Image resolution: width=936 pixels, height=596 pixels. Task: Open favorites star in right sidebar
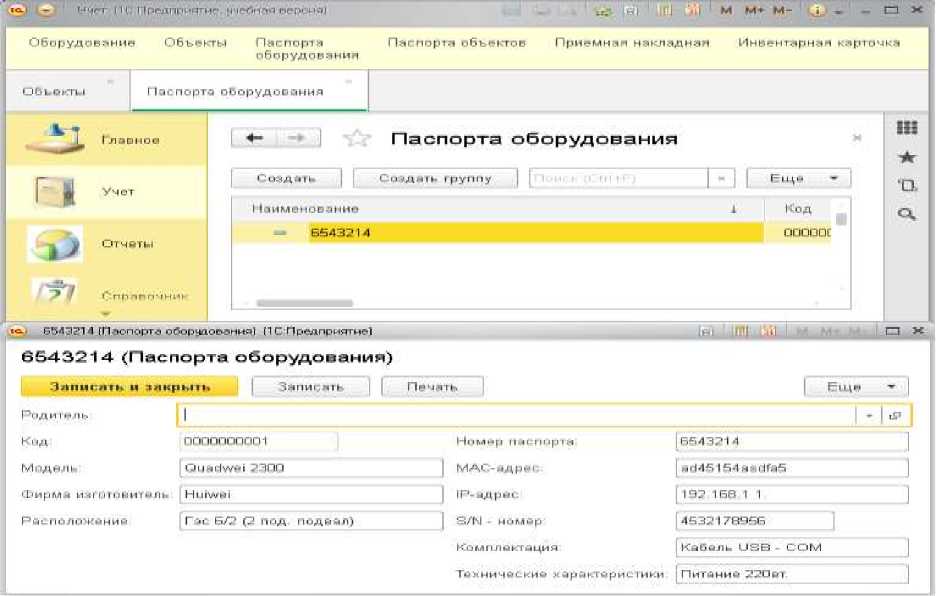[x=907, y=157]
